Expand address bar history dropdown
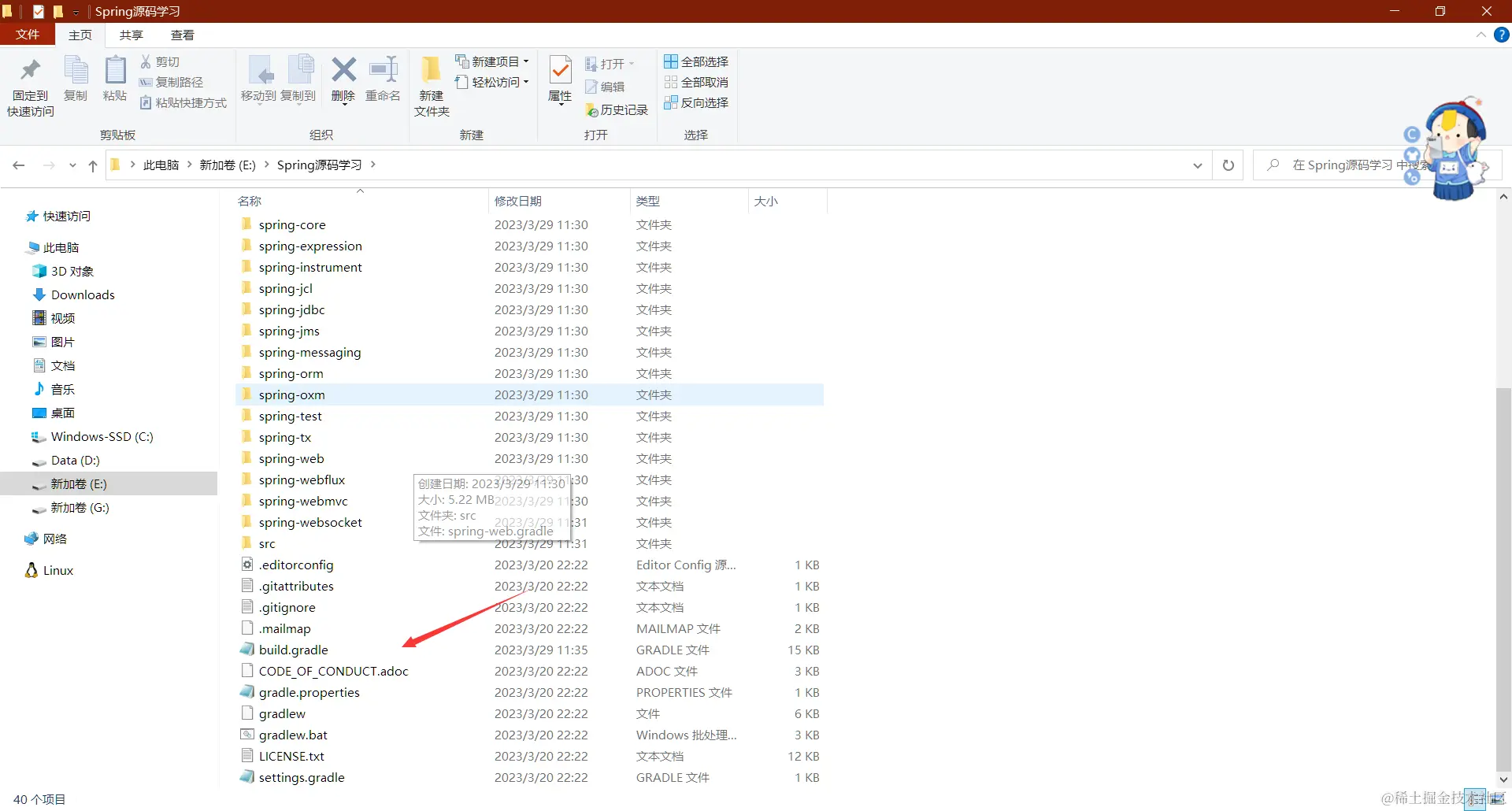The width and height of the screenshot is (1512, 811). (x=1197, y=165)
